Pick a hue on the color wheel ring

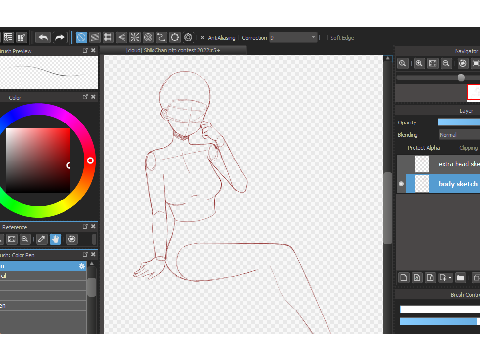[90, 161]
